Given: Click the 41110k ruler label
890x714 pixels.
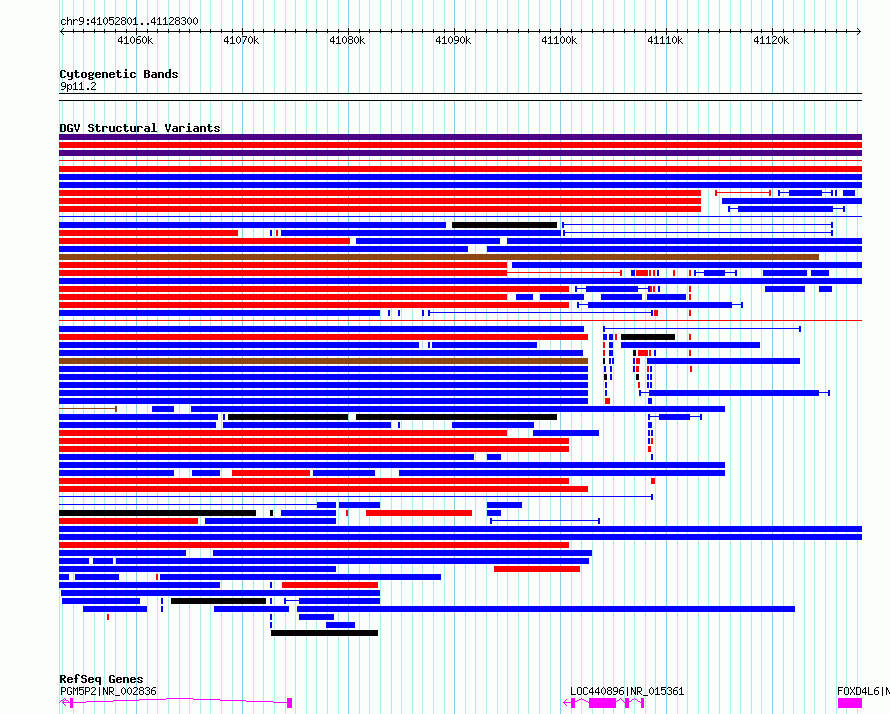Looking at the screenshot, I should [x=665, y=40].
